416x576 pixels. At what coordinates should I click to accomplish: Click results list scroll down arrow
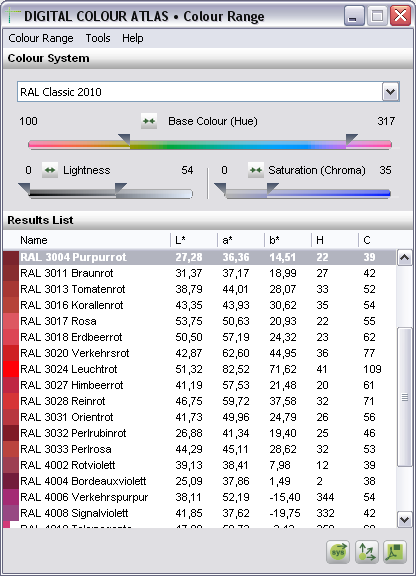[x=405, y=520]
